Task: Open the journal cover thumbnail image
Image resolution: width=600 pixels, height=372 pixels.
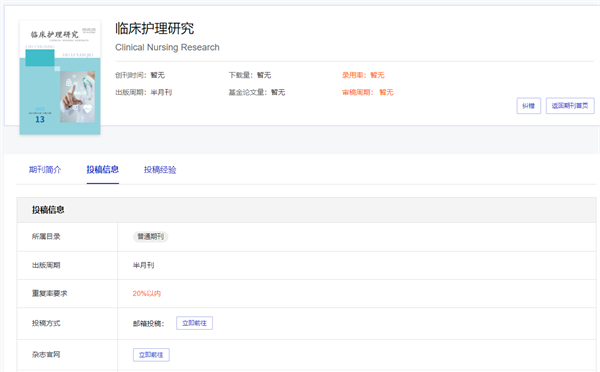Action: [60, 78]
